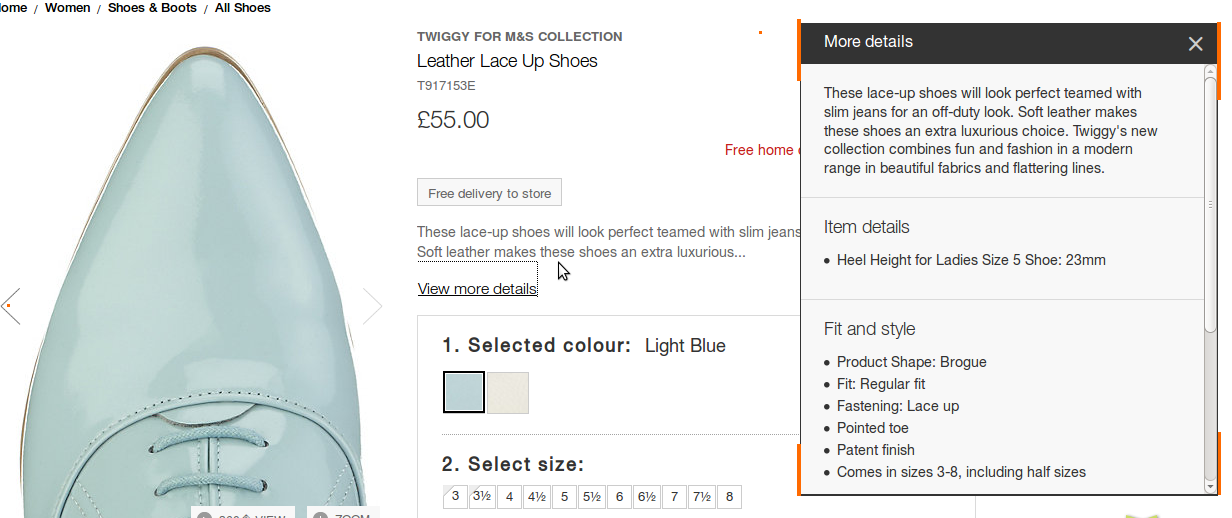This screenshot has height=518, width=1232.
Task: Click the large shoe product image
Action: pyautogui.click(x=190, y=250)
